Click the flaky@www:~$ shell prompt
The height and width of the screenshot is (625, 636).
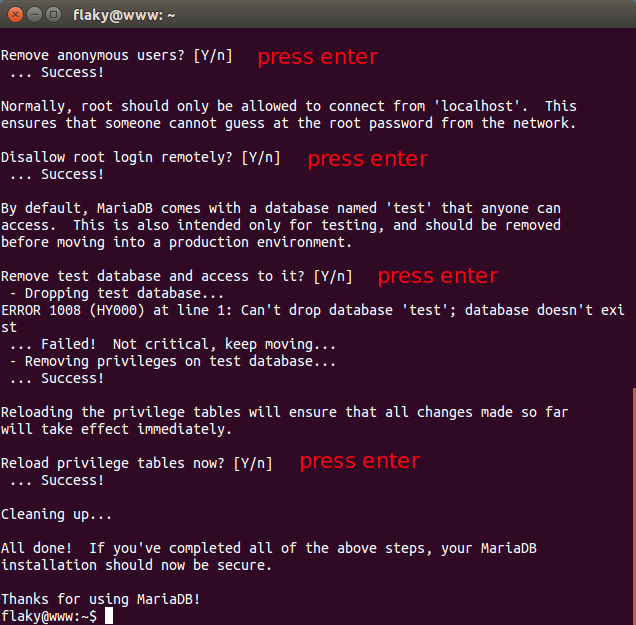(x=49, y=616)
